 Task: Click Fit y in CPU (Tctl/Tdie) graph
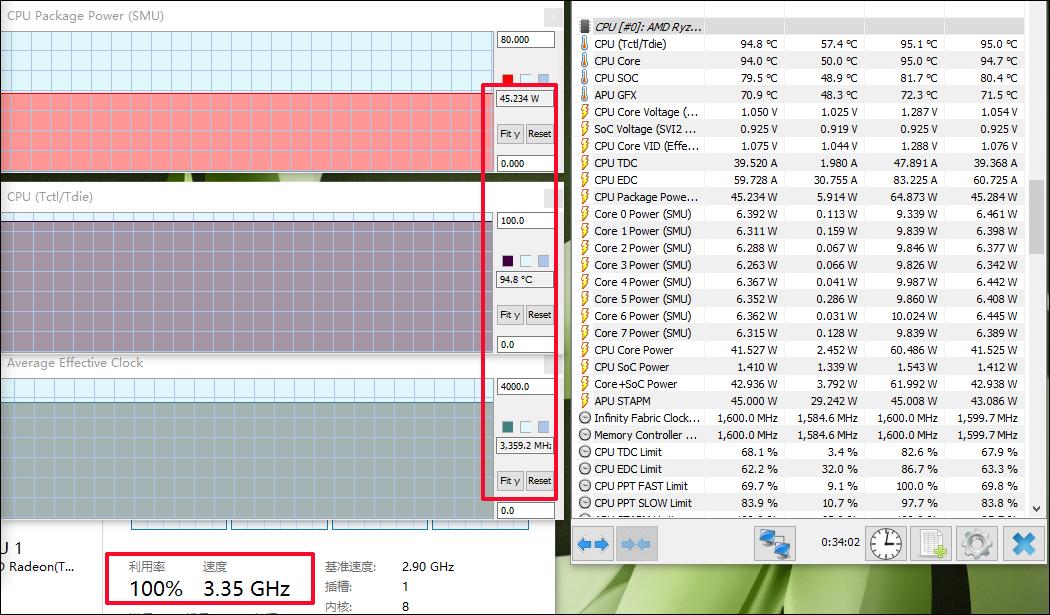tap(510, 314)
